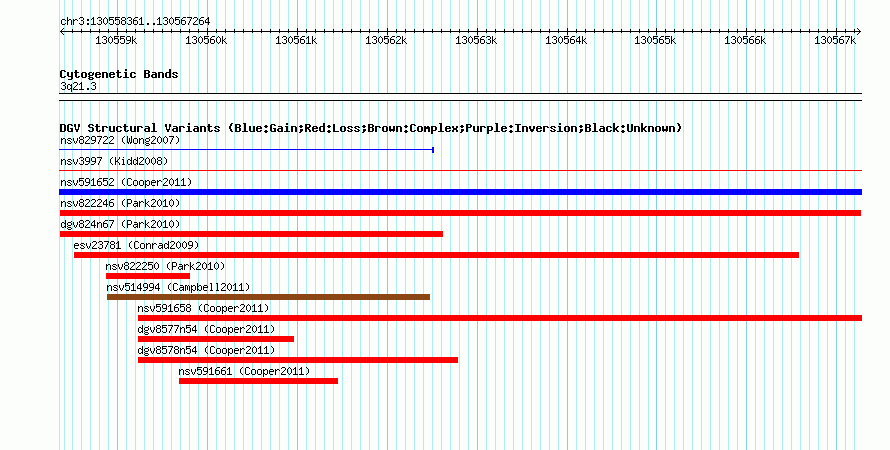The height and width of the screenshot is (450, 890).
Task: Click the red bar under nsv822246
Action: pyautogui.click(x=460, y=213)
